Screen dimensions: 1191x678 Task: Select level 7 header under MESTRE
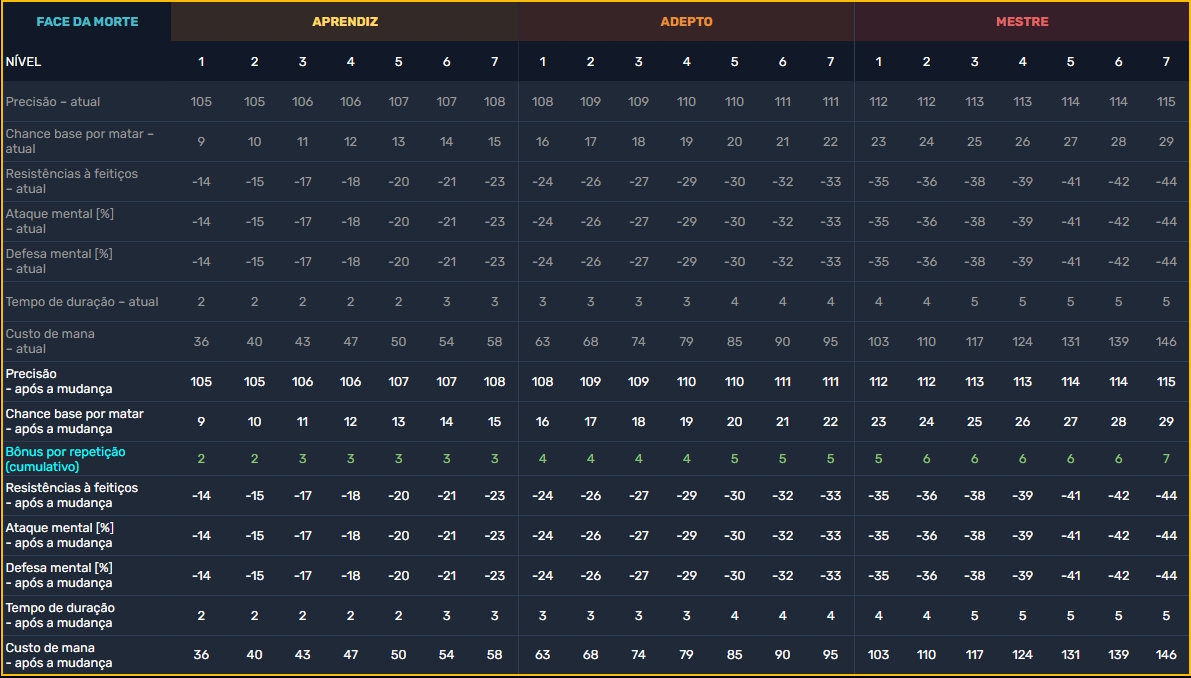click(x=1166, y=61)
